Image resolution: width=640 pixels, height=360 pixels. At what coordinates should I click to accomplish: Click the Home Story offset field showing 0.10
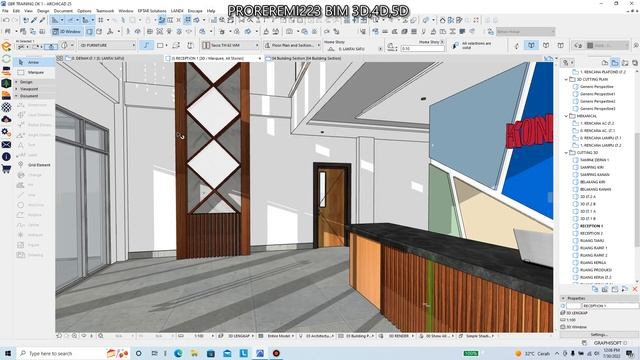[422, 49]
